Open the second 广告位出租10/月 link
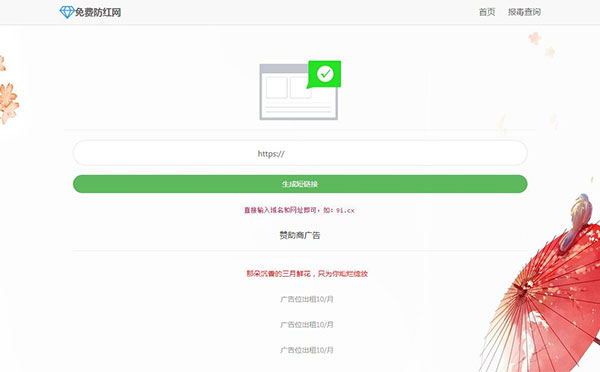The height and width of the screenshot is (372, 600). pos(307,325)
